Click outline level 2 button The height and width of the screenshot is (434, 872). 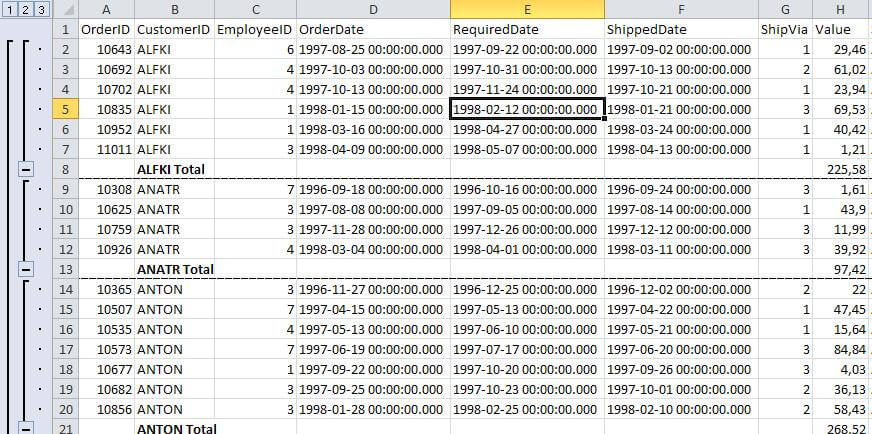click(26, 9)
